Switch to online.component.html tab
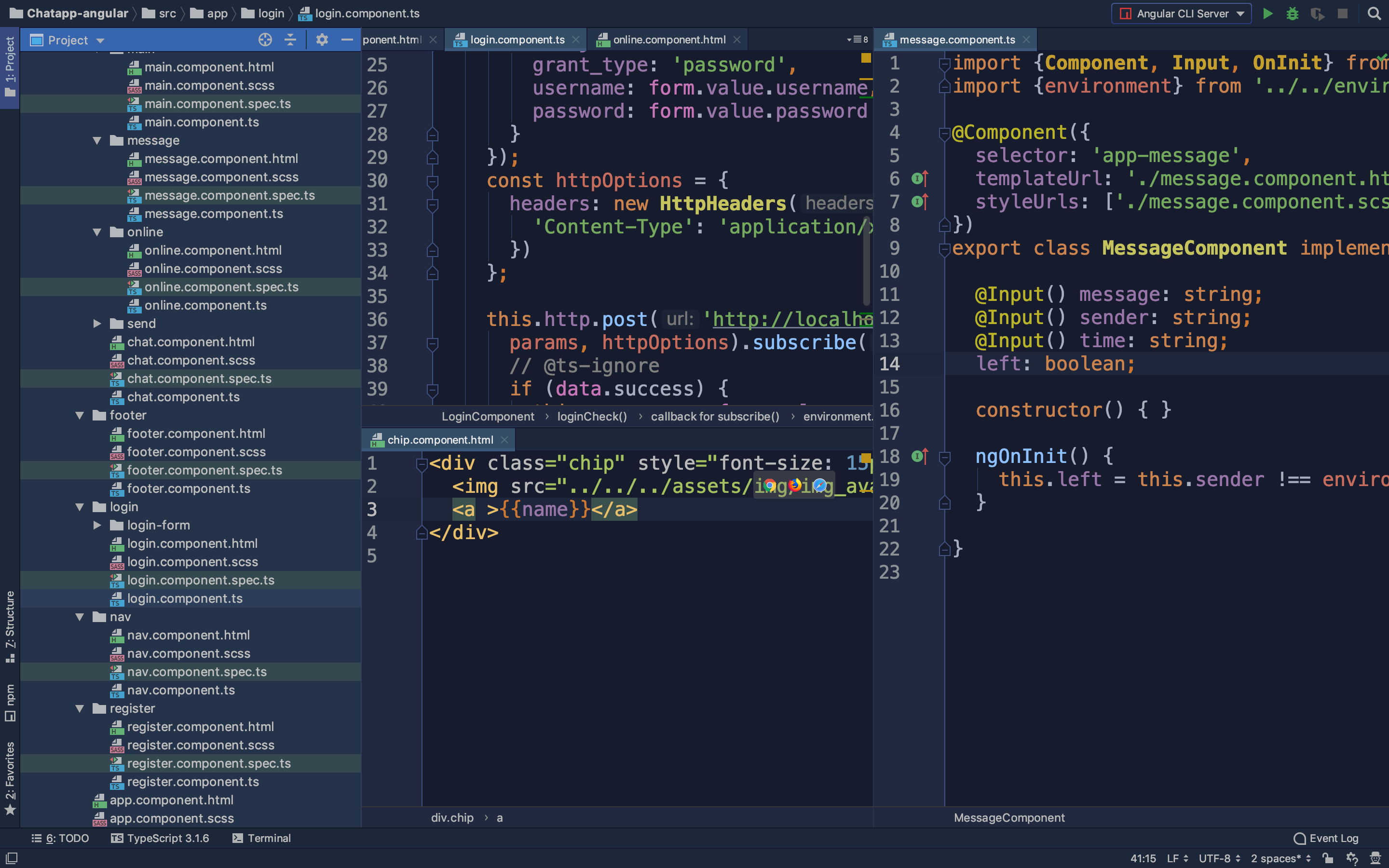The height and width of the screenshot is (868, 1389). [668, 40]
